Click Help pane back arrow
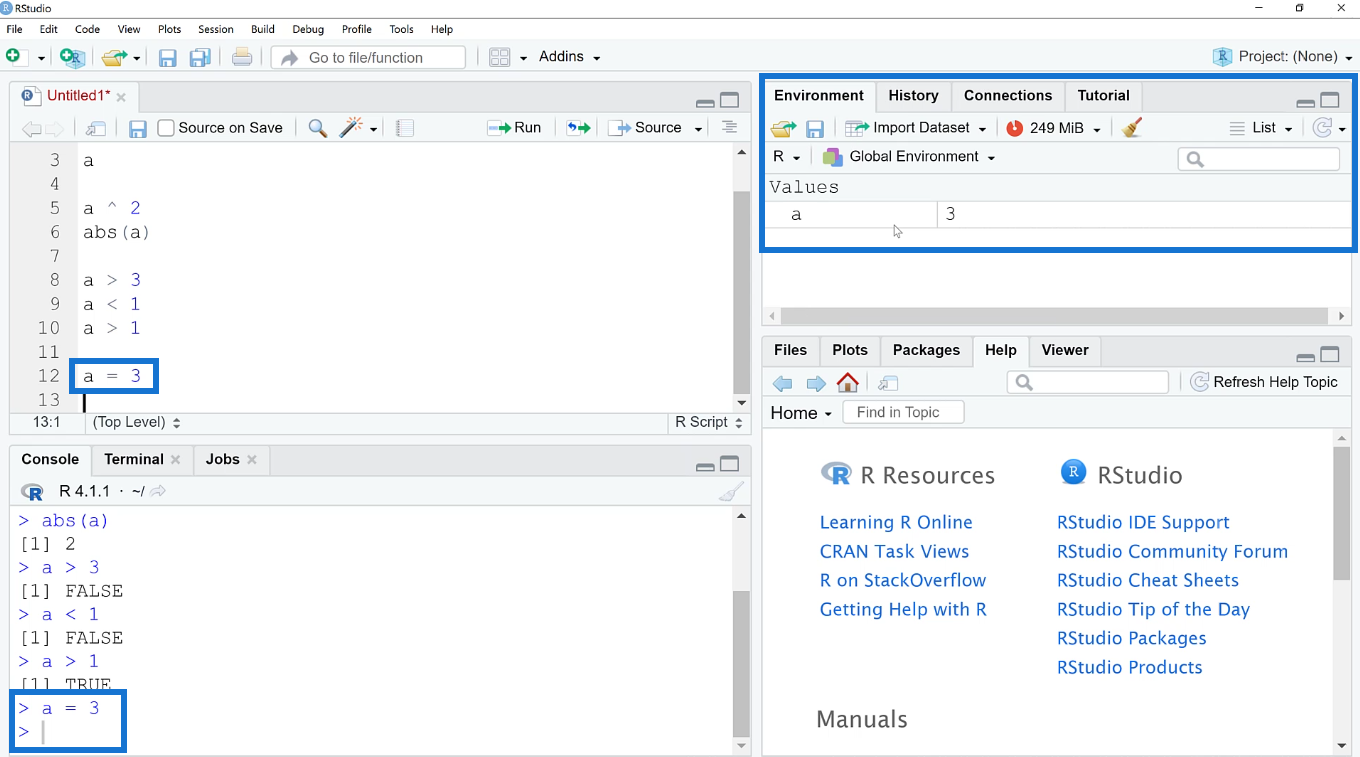The image size is (1360, 757). [783, 383]
